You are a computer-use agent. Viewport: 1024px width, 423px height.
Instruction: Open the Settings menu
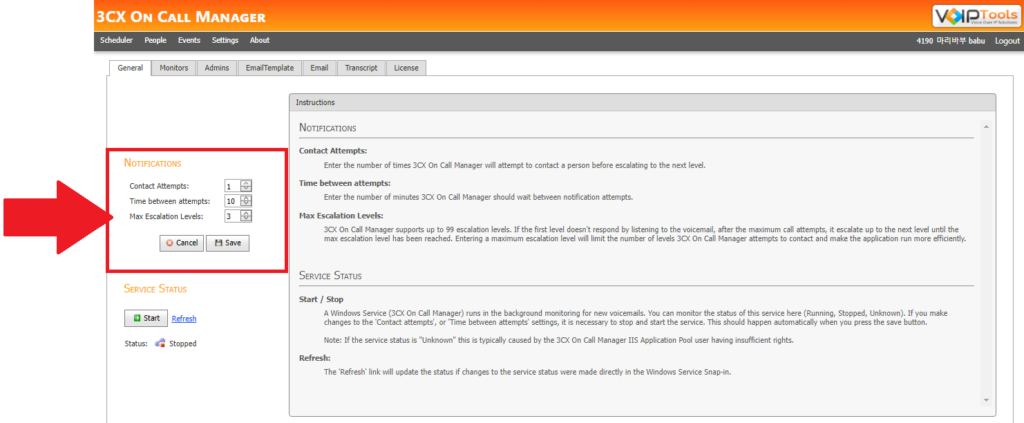[x=225, y=40]
